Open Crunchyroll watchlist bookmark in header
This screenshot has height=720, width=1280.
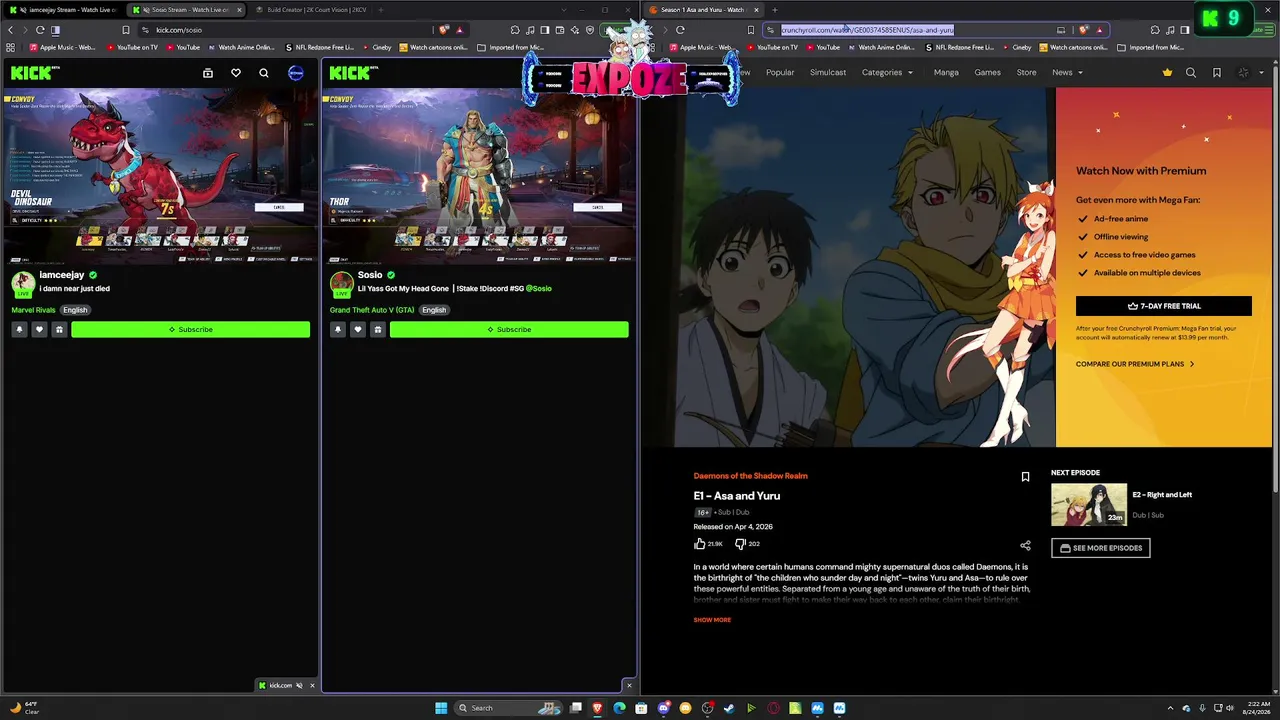(1217, 72)
